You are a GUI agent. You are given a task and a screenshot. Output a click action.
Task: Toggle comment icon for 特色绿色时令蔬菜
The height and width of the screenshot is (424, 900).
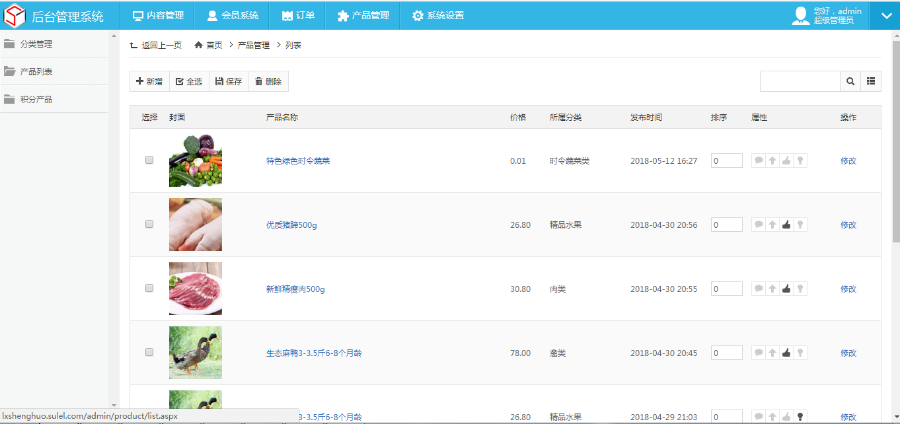(758, 161)
